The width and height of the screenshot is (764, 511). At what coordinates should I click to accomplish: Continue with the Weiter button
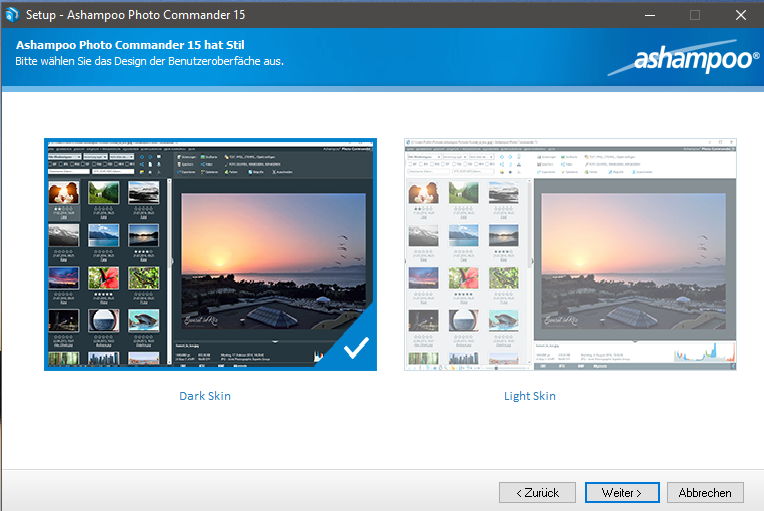622,492
